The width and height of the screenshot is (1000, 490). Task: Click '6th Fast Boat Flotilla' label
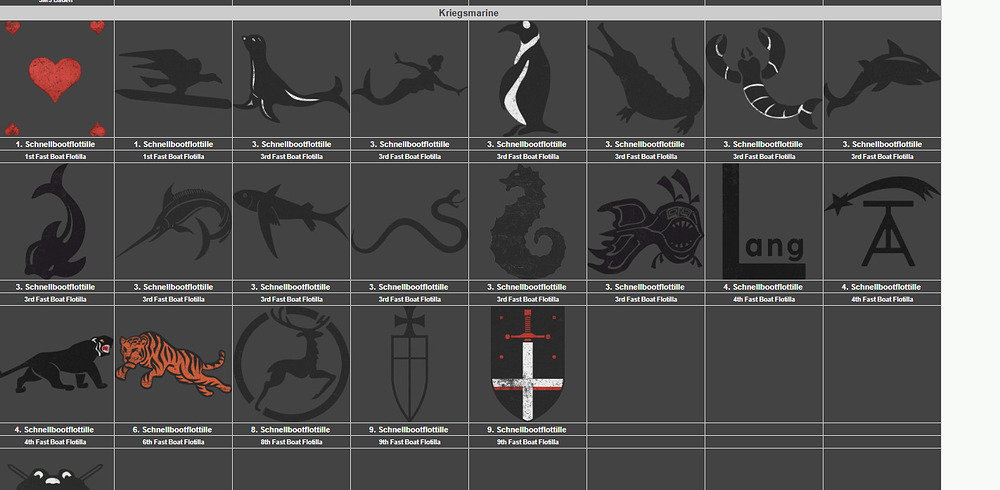[x=173, y=442]
